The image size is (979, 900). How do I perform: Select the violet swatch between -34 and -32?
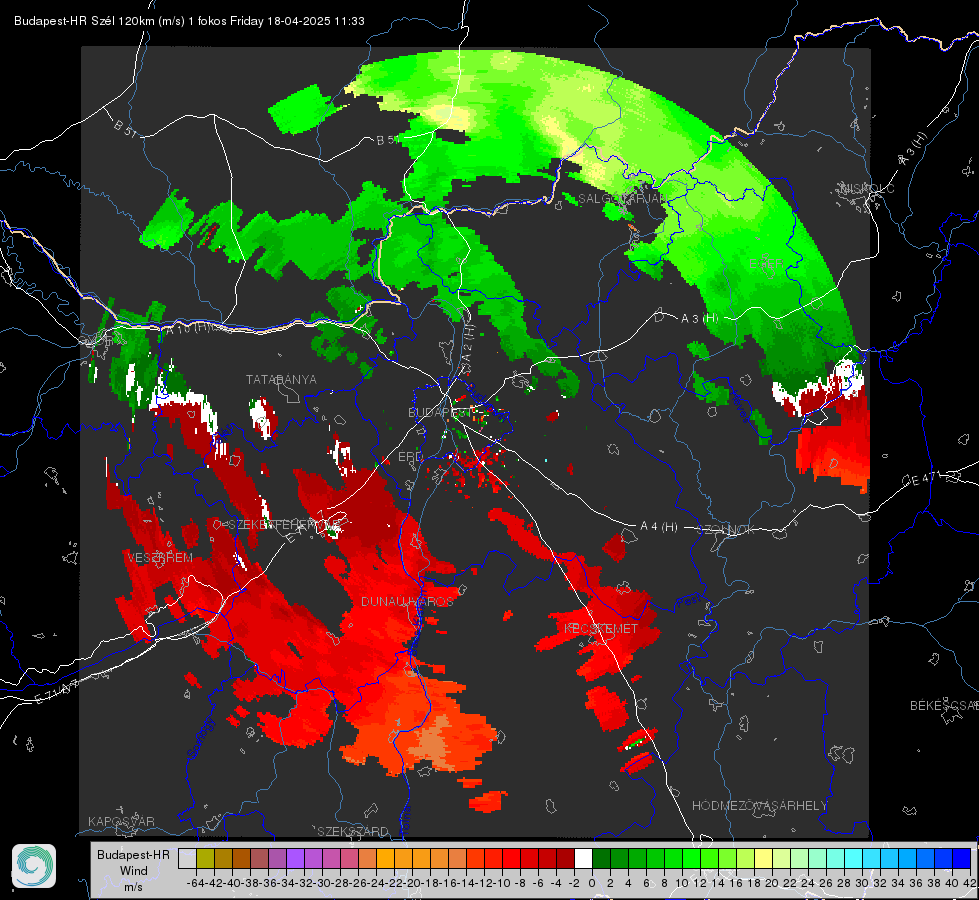[x=295, y=859]
